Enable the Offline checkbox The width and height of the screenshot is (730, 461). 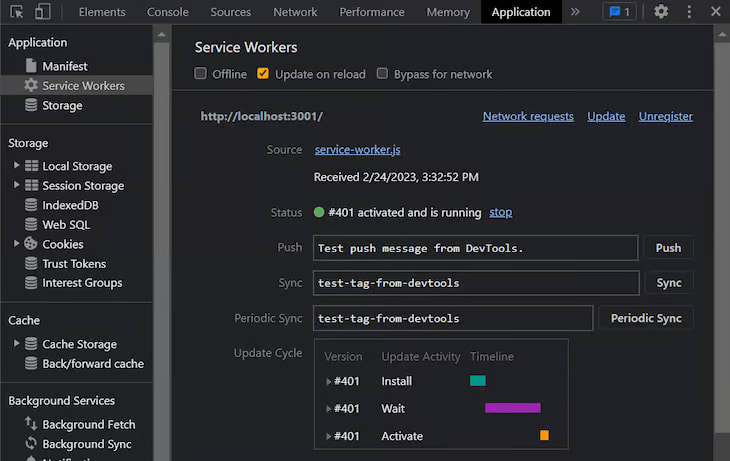coord(200,74)
